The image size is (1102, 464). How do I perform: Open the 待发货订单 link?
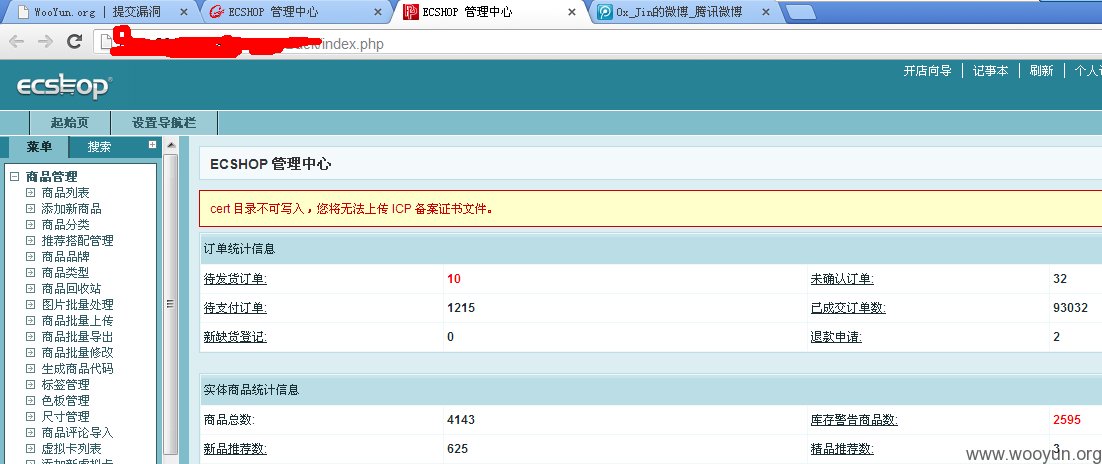click(235, 279)
